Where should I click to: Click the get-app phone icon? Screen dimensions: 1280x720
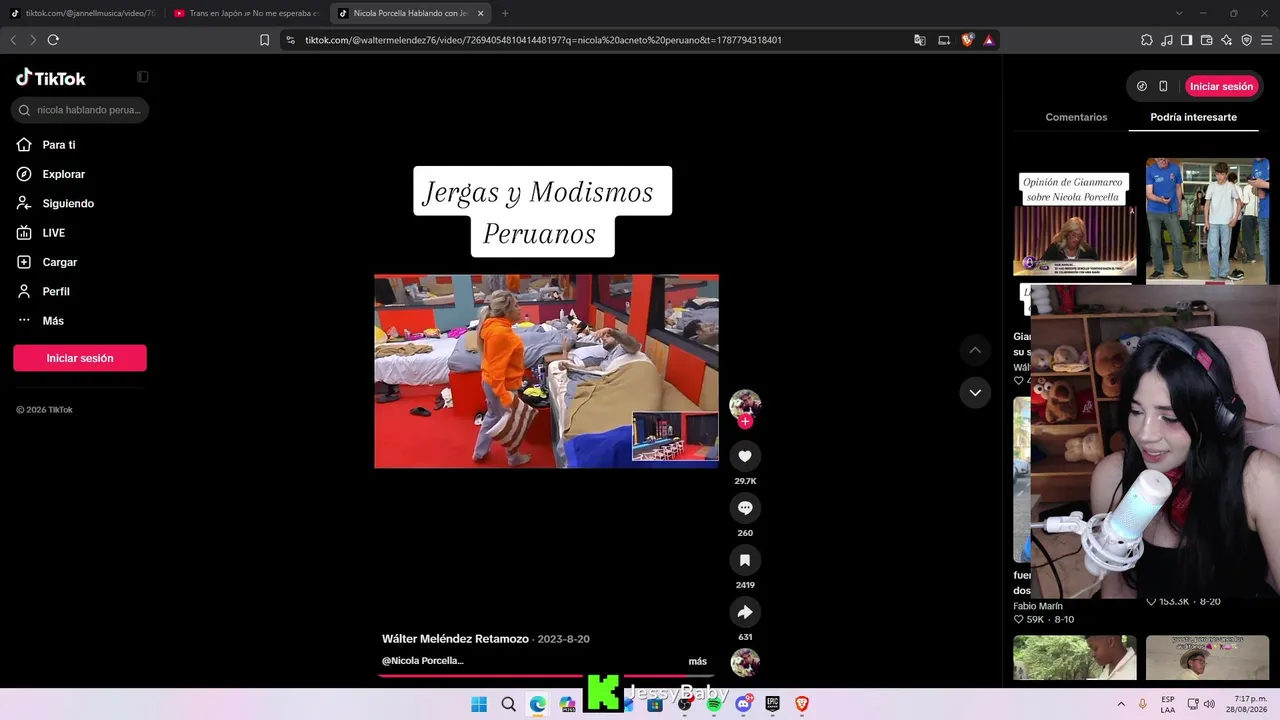[1163, 86]
